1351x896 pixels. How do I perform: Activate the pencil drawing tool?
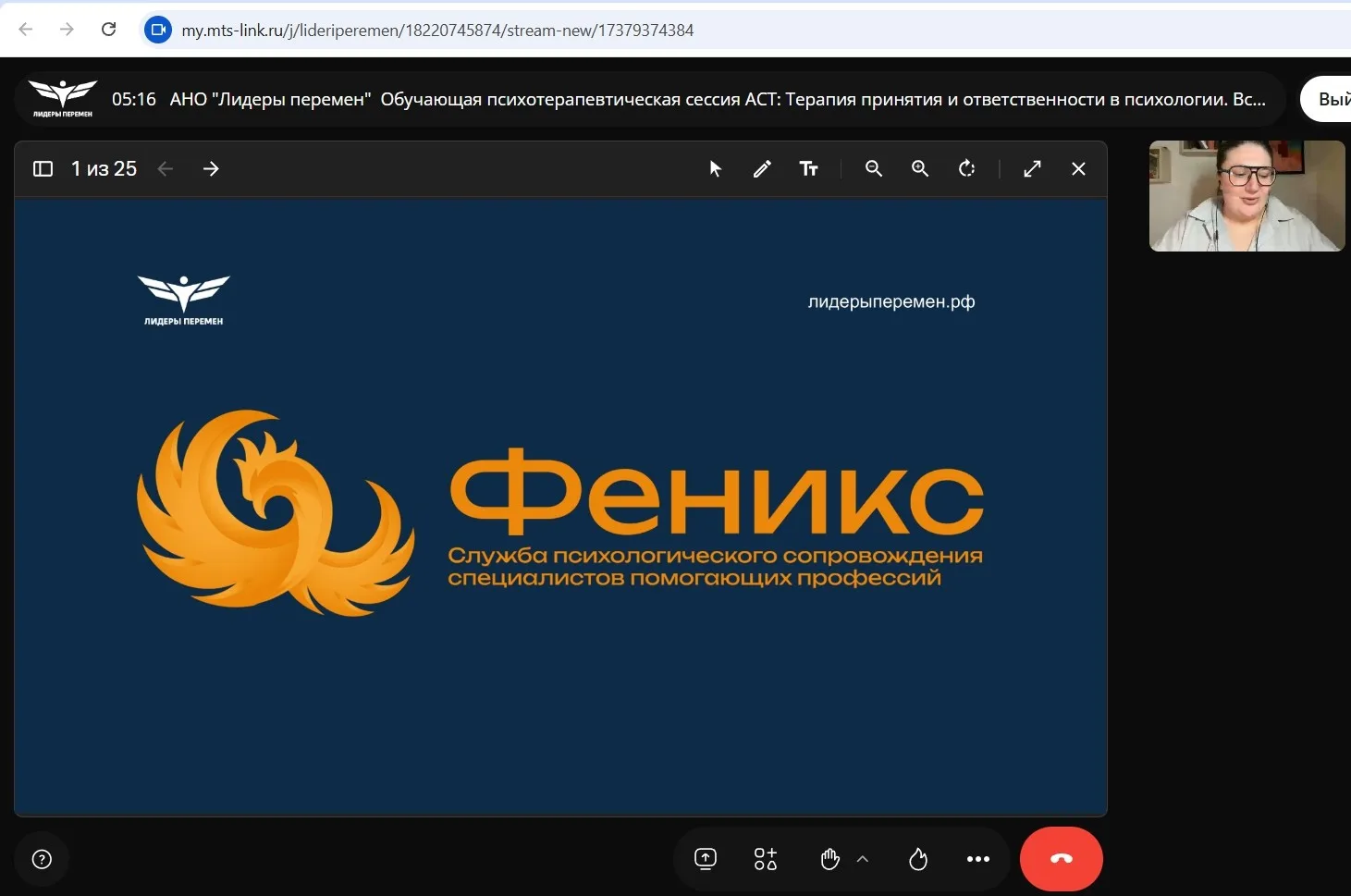[x=762, y=168]
